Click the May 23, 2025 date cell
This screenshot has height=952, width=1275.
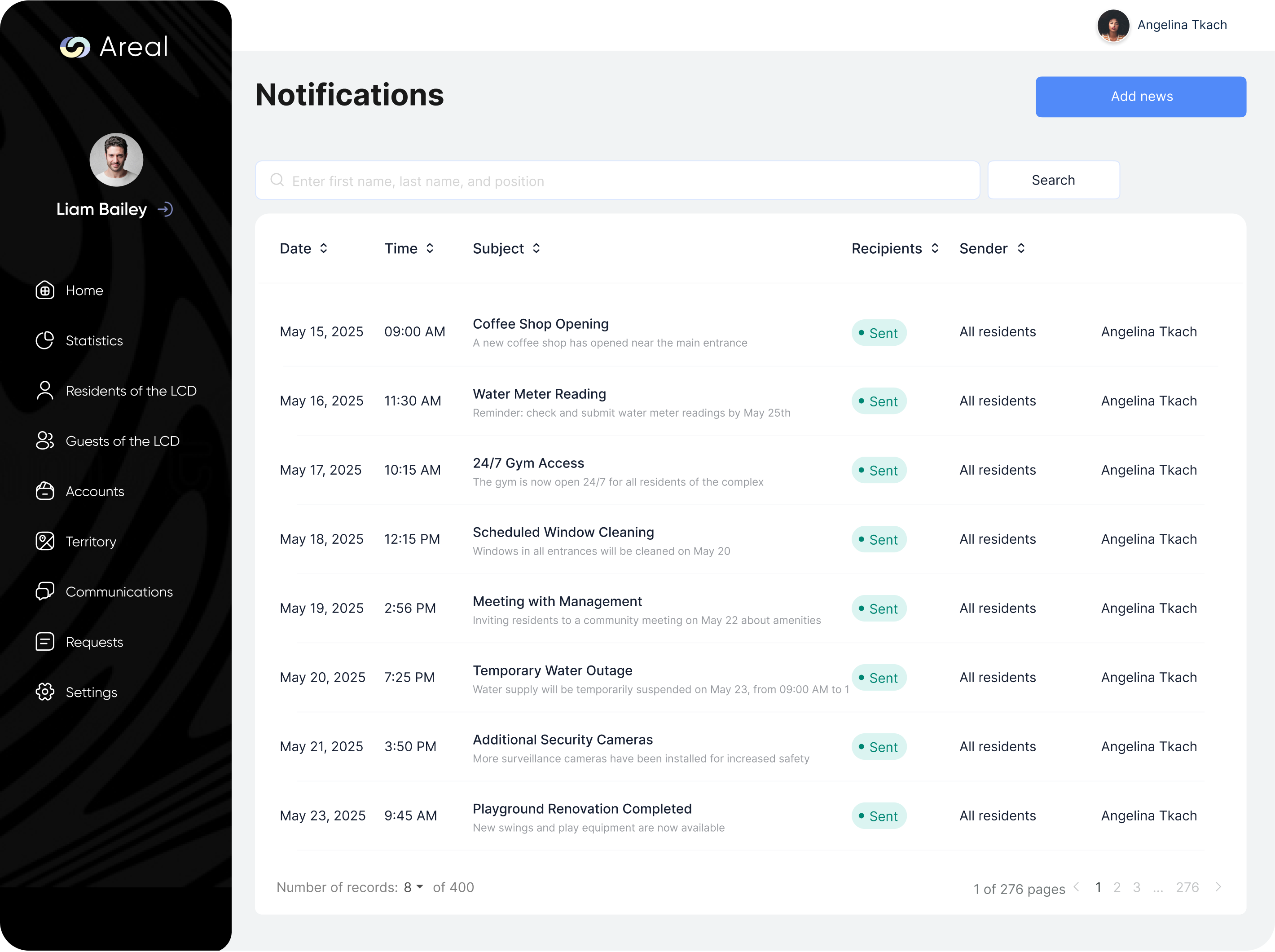click(323, 816)
